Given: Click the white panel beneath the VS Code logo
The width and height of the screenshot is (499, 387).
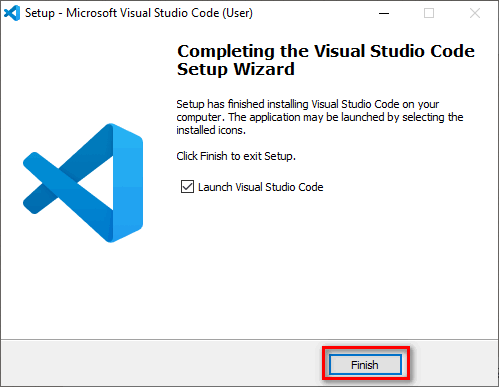Looking at the screenshot, I should pyautogui.click(x=83, y=290).
